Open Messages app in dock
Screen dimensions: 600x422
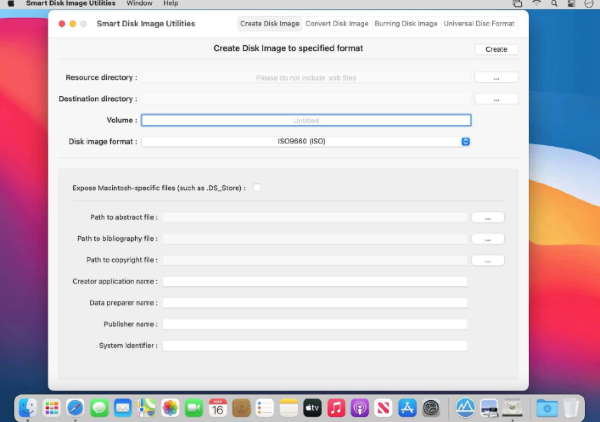click(99, 408)
